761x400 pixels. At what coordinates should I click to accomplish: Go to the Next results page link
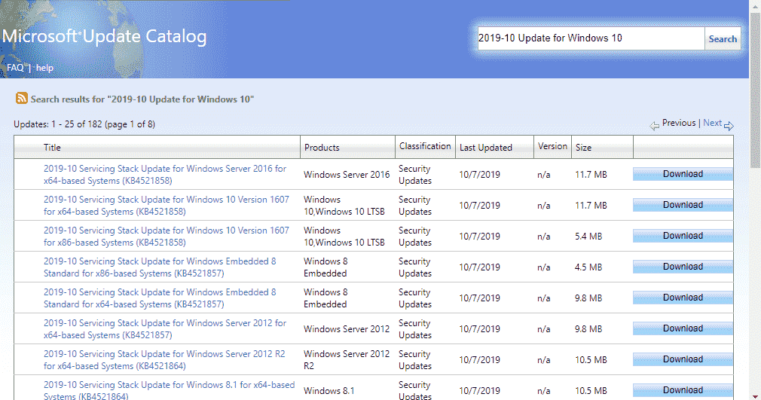[712, 123]
